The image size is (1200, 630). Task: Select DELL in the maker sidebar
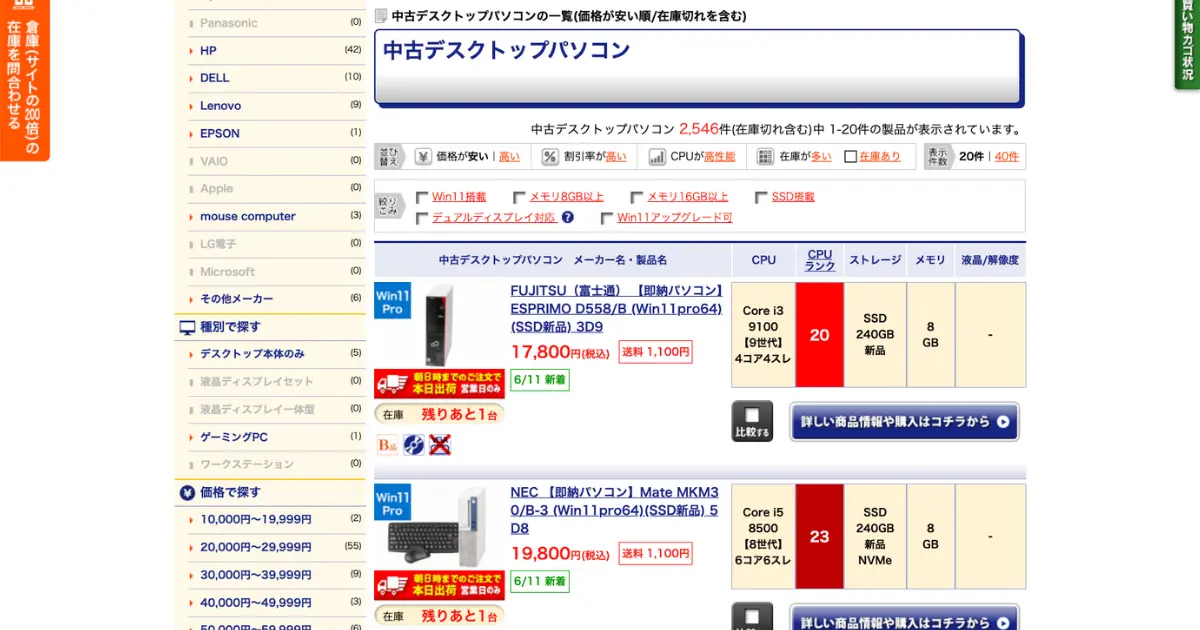pyautogui.click(x=215, y=78)
